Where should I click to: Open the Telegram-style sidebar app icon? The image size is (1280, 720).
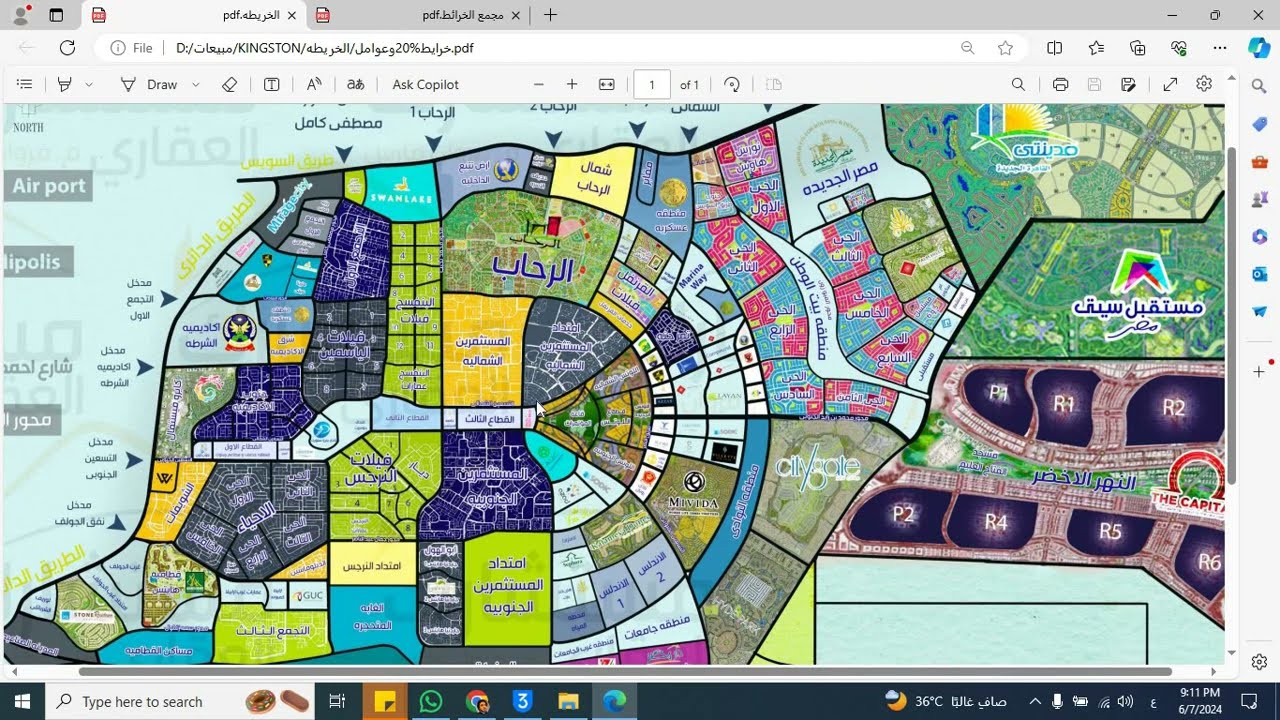1259,312
